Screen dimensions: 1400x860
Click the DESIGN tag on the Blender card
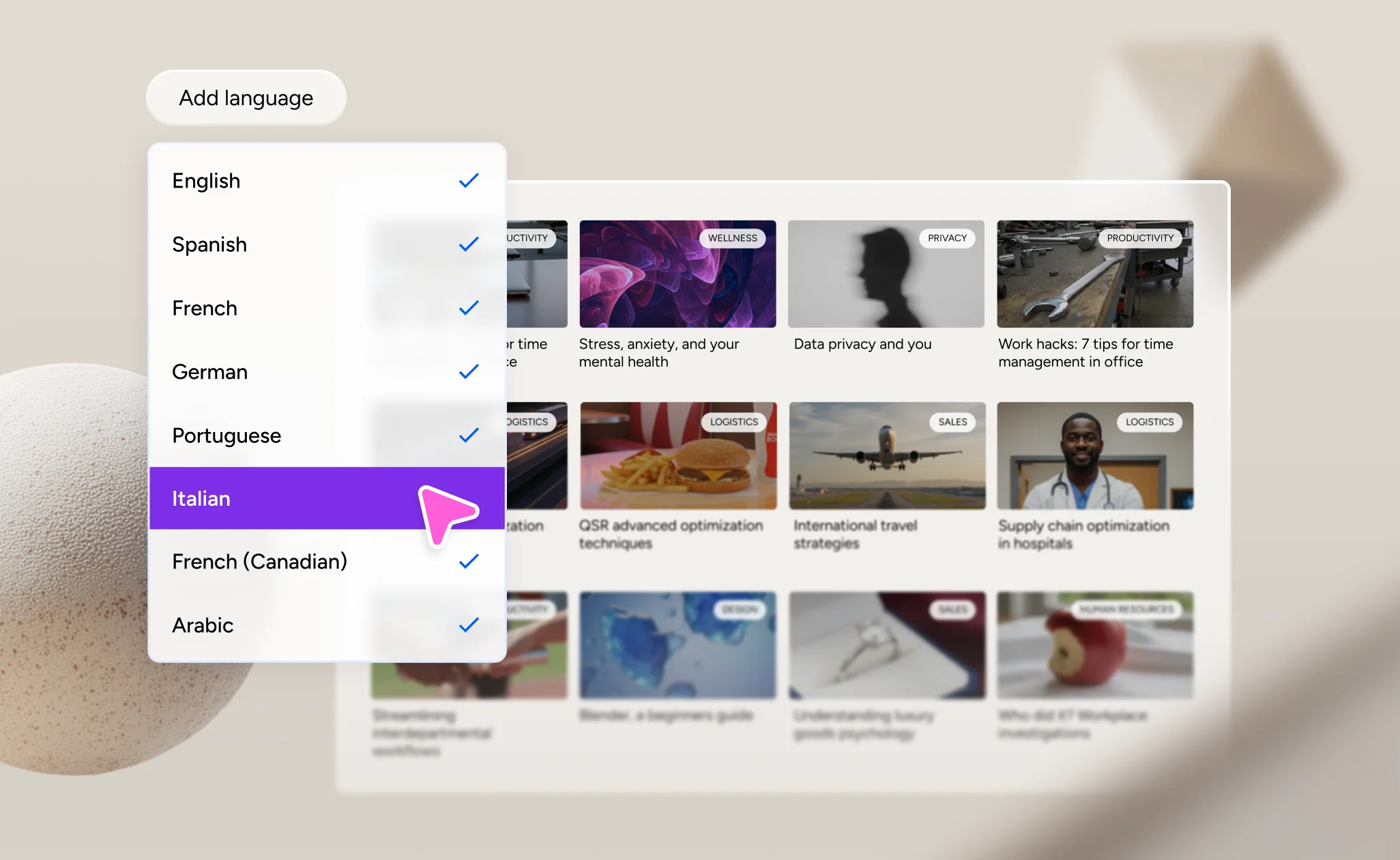point(740,610)
